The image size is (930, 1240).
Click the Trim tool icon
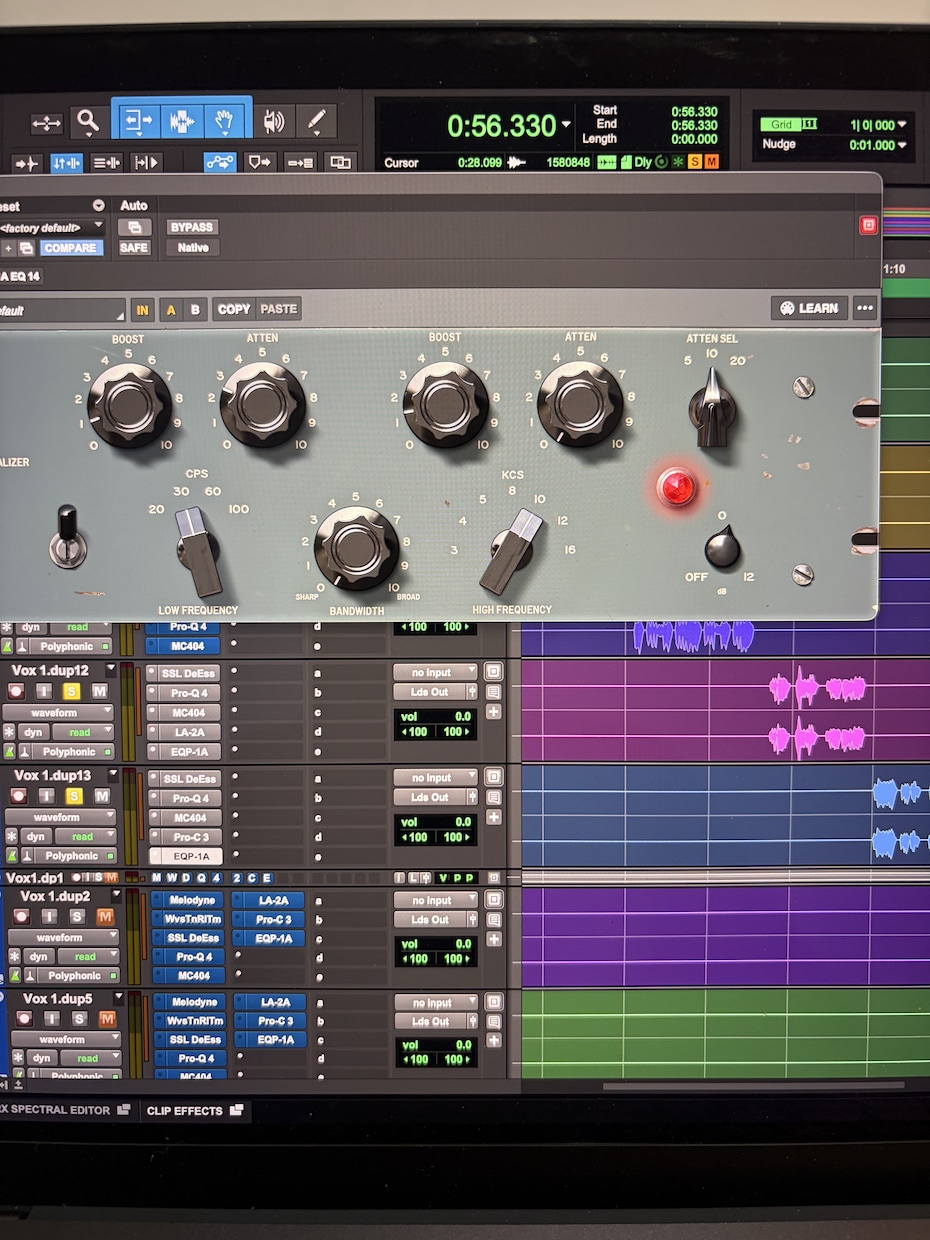pyautogui.click(x=135, y=121)
